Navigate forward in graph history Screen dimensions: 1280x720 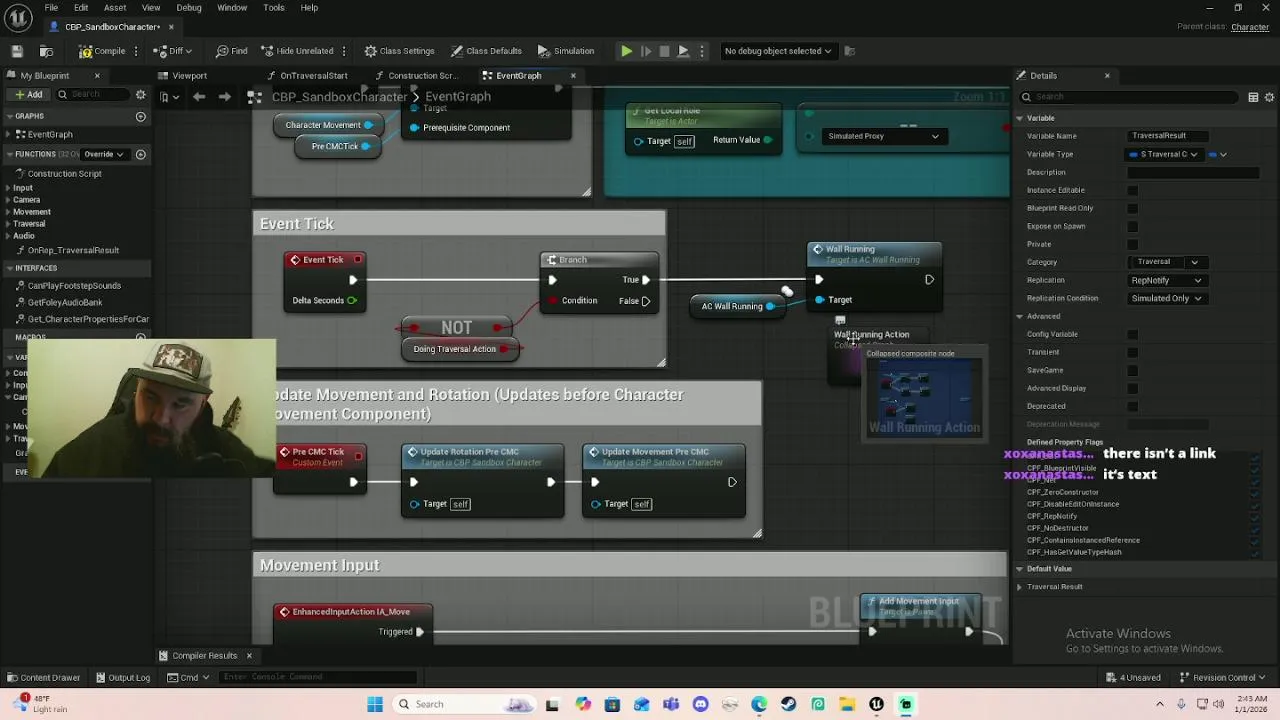point(224,97)
